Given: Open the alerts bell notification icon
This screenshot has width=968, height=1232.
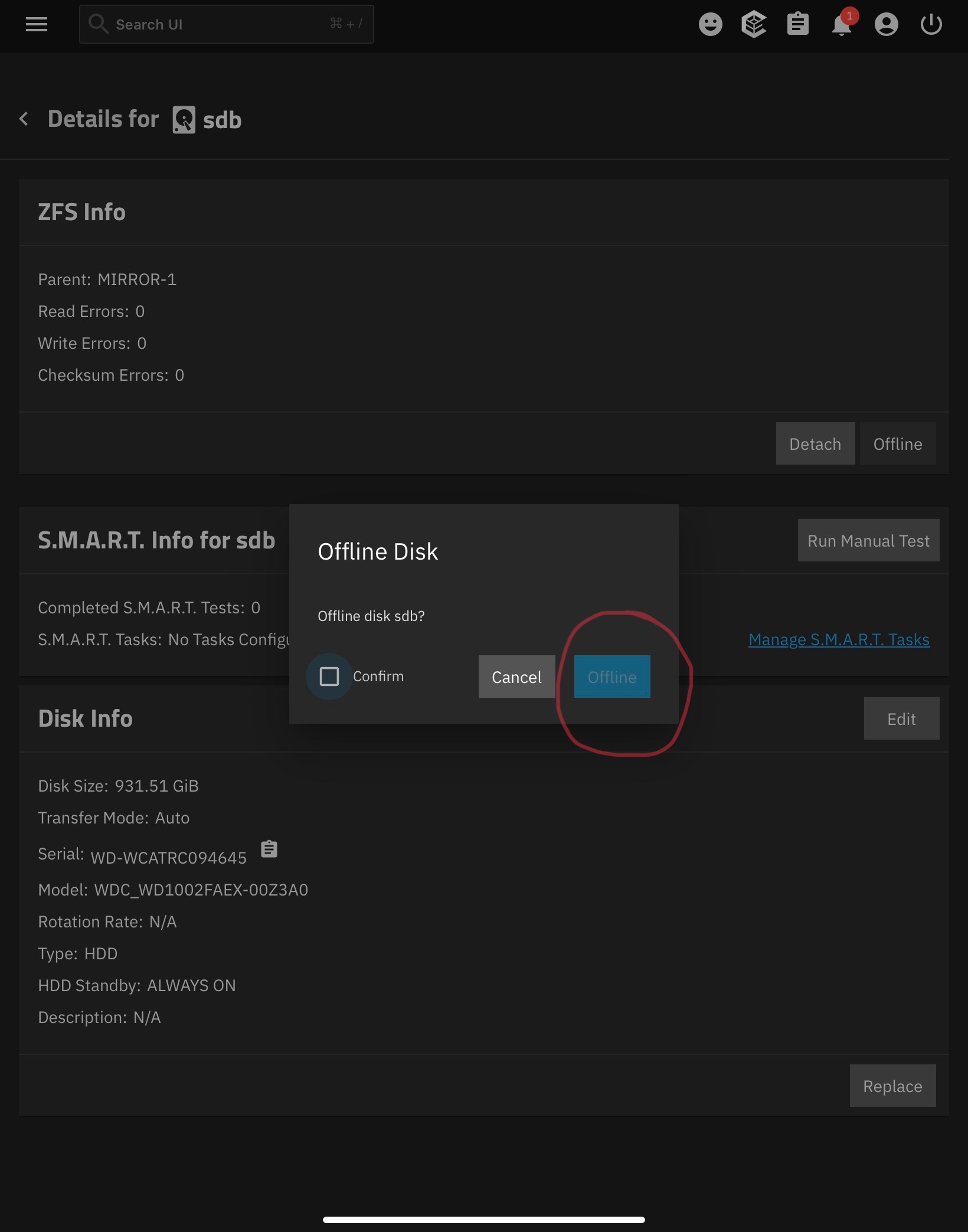Looking at the screenshot, I should click(x=842, y=25).
